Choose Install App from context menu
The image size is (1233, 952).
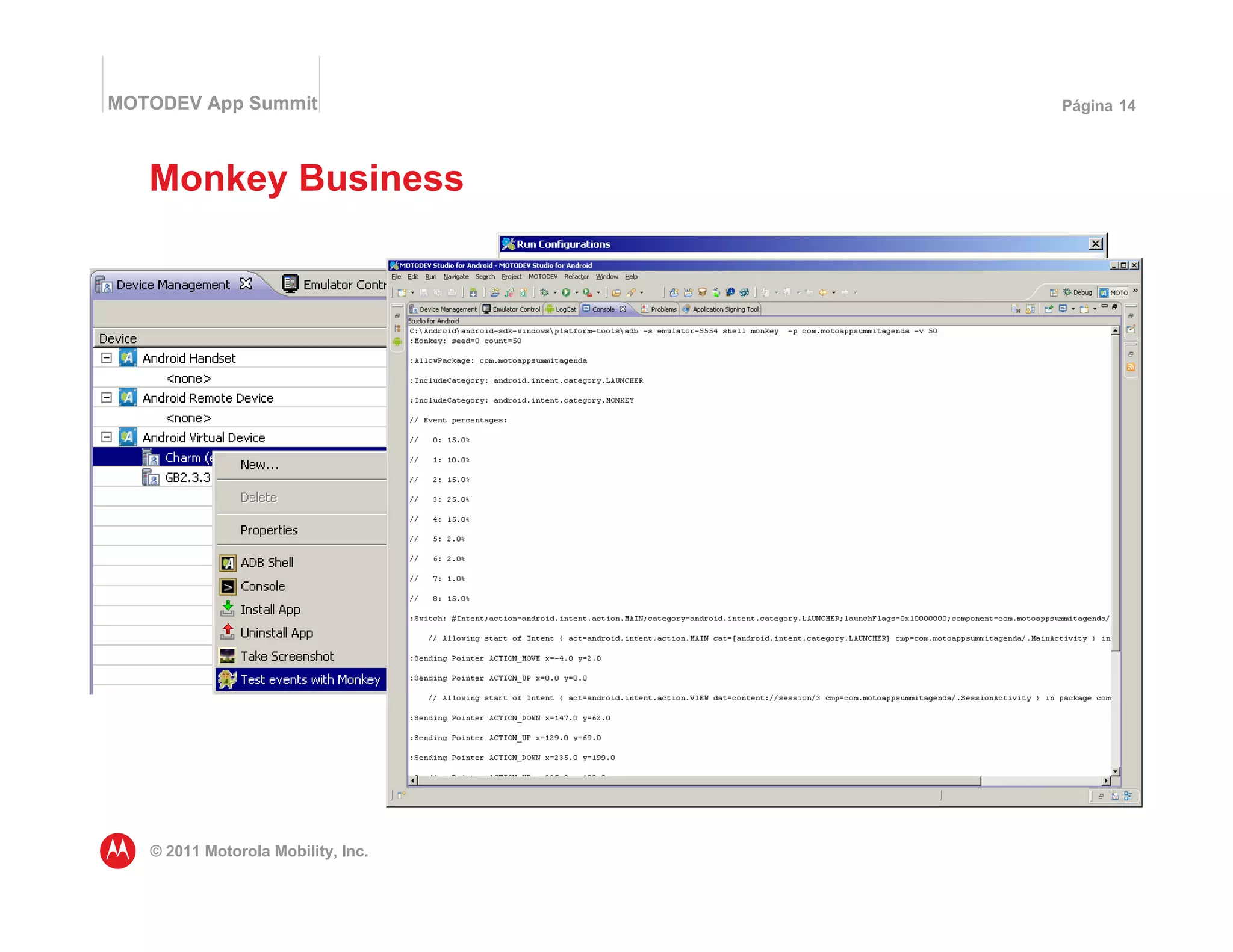click(301, 609)
